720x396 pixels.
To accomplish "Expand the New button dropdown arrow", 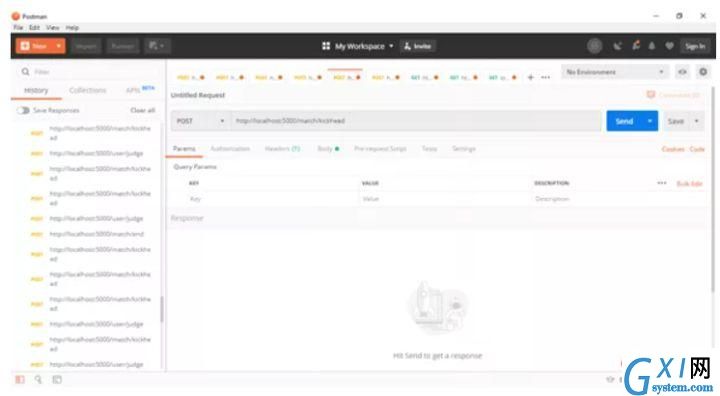I will tap(59, 46).
